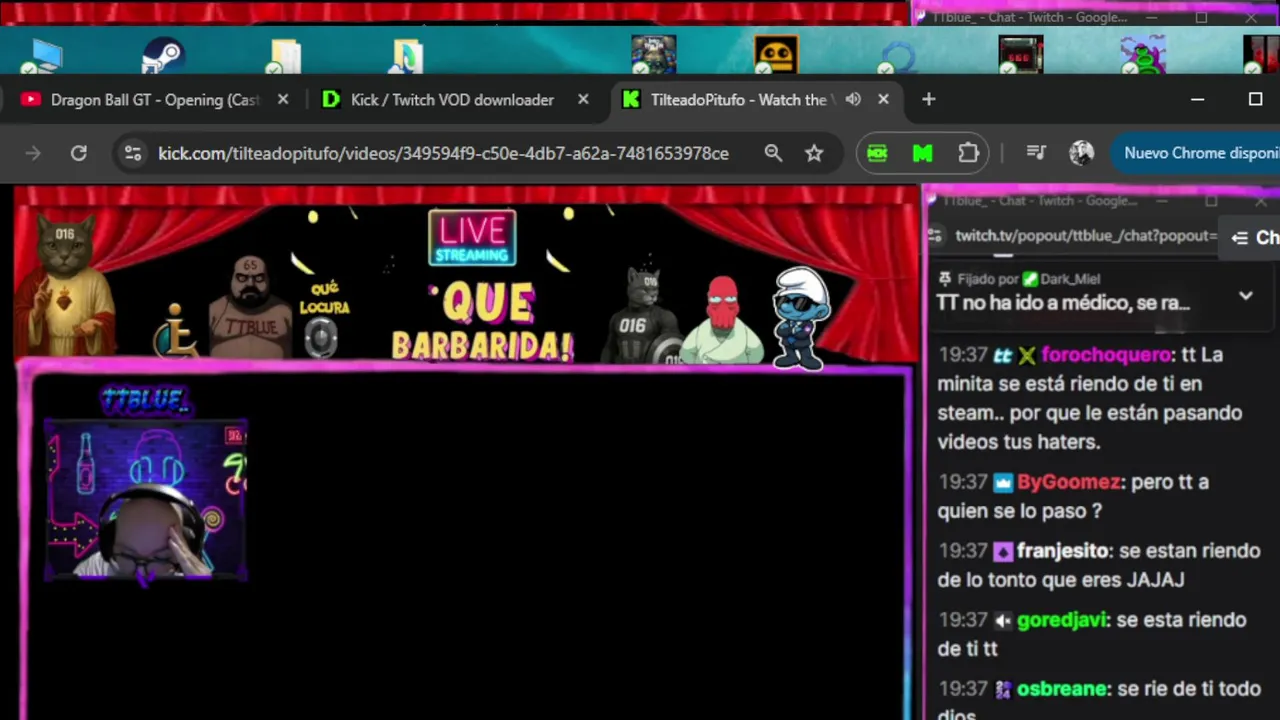Open site info icon in Twitch popout window

[x=934, y=235]
